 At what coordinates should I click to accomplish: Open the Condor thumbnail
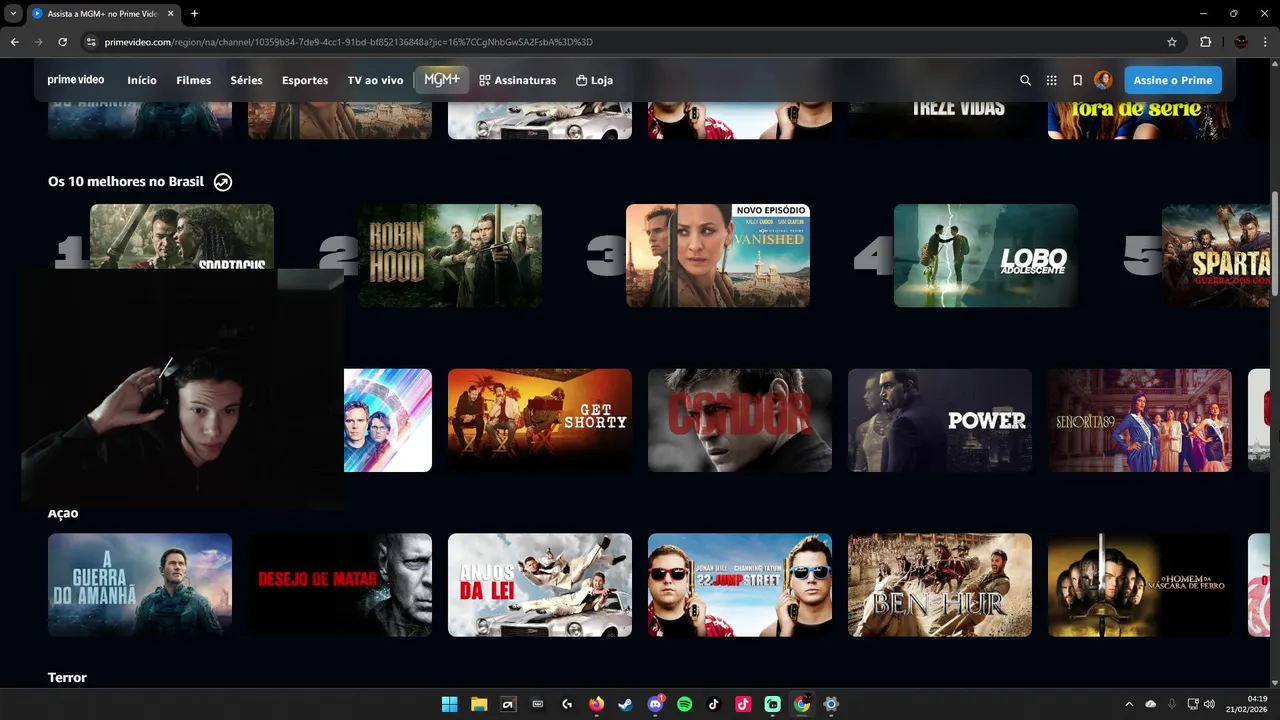click(x=740, y=420)
